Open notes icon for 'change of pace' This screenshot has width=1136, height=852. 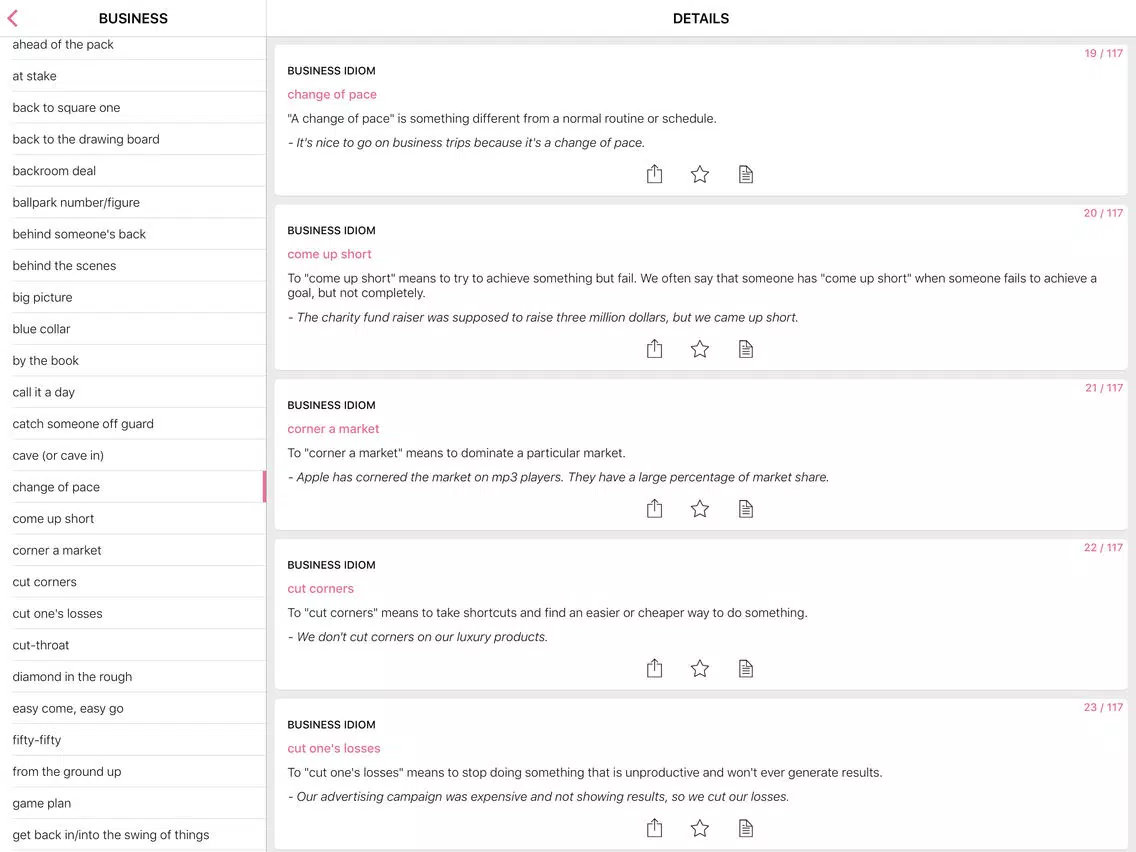(x=746, y=174)
